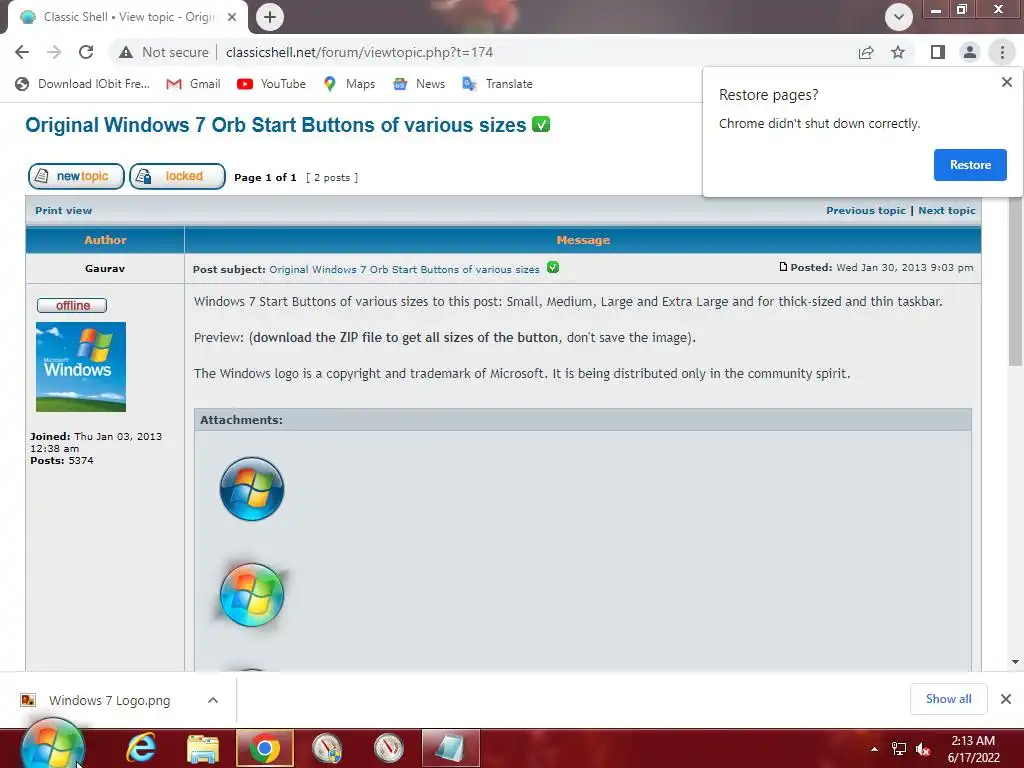Bookmark this page with star icon

click(898, 52)
